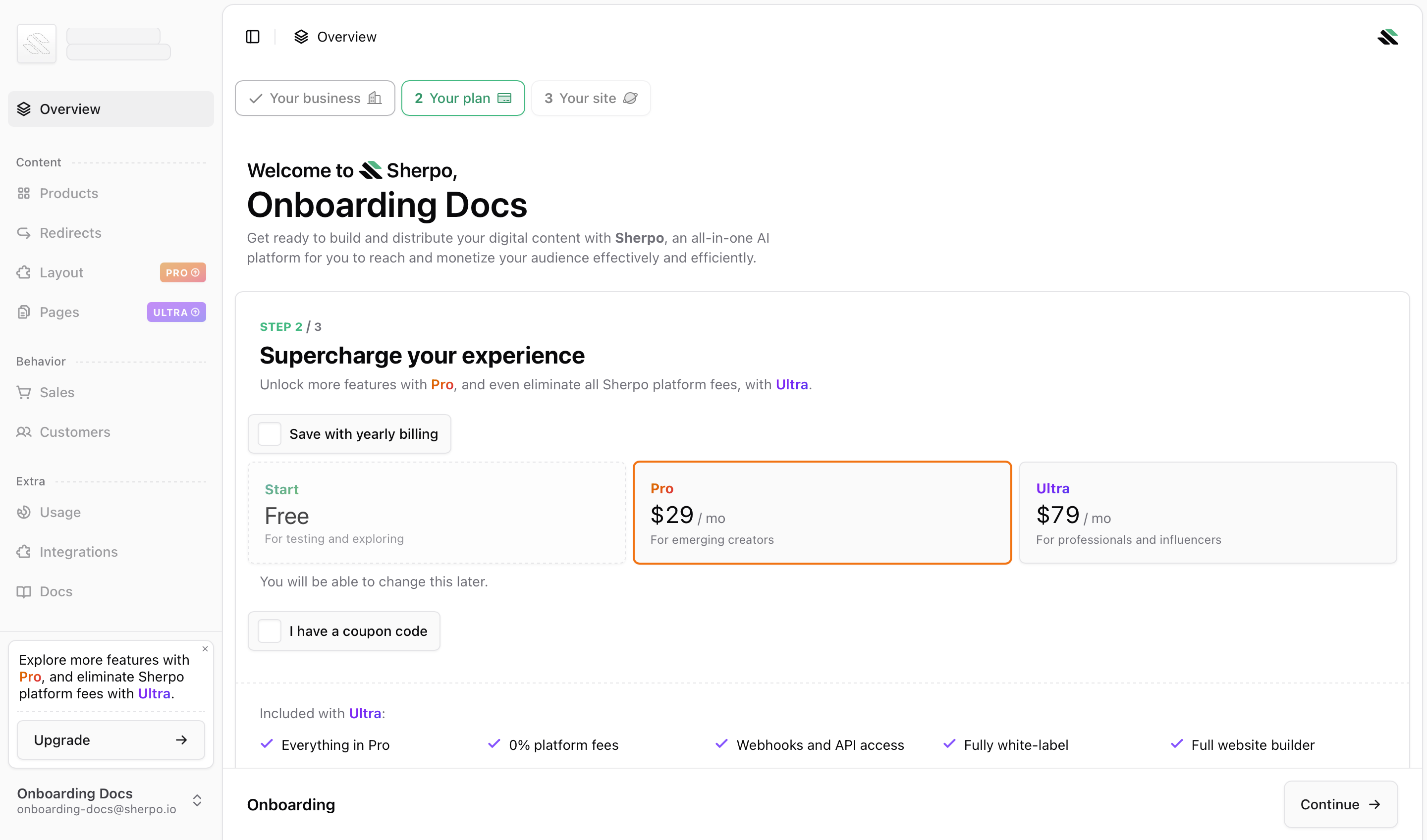Open the workspace selector at sidebar top
Image resolution: width=1427 pixels, height=840 pixels.
(x=94, y=44)
